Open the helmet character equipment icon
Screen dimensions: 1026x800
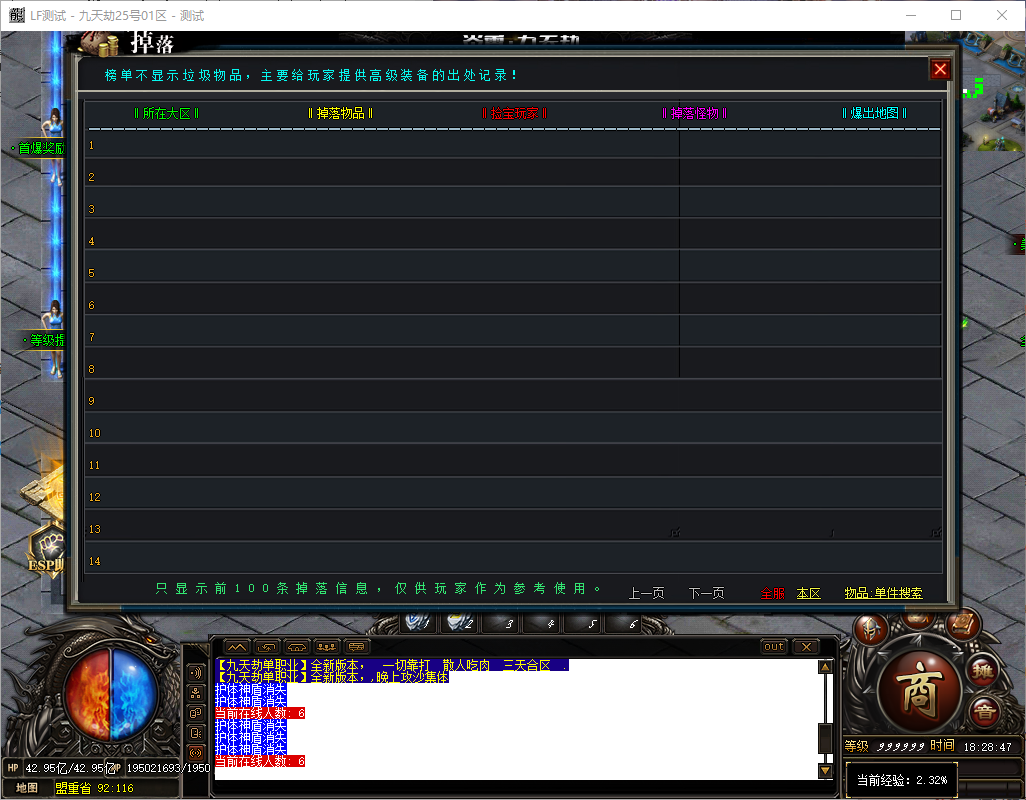point(871,629)
